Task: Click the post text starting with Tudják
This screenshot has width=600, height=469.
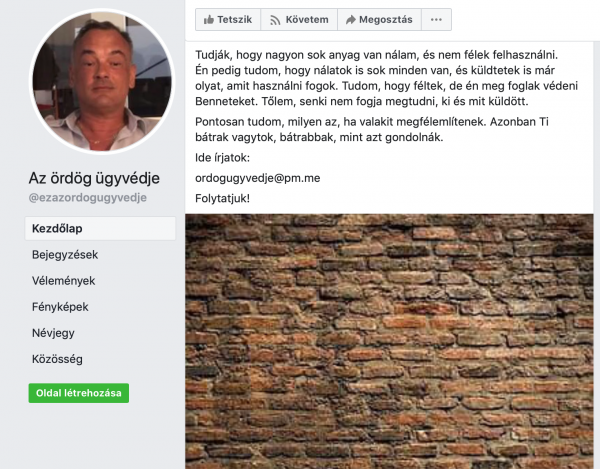Action: [x=386, y=78]
